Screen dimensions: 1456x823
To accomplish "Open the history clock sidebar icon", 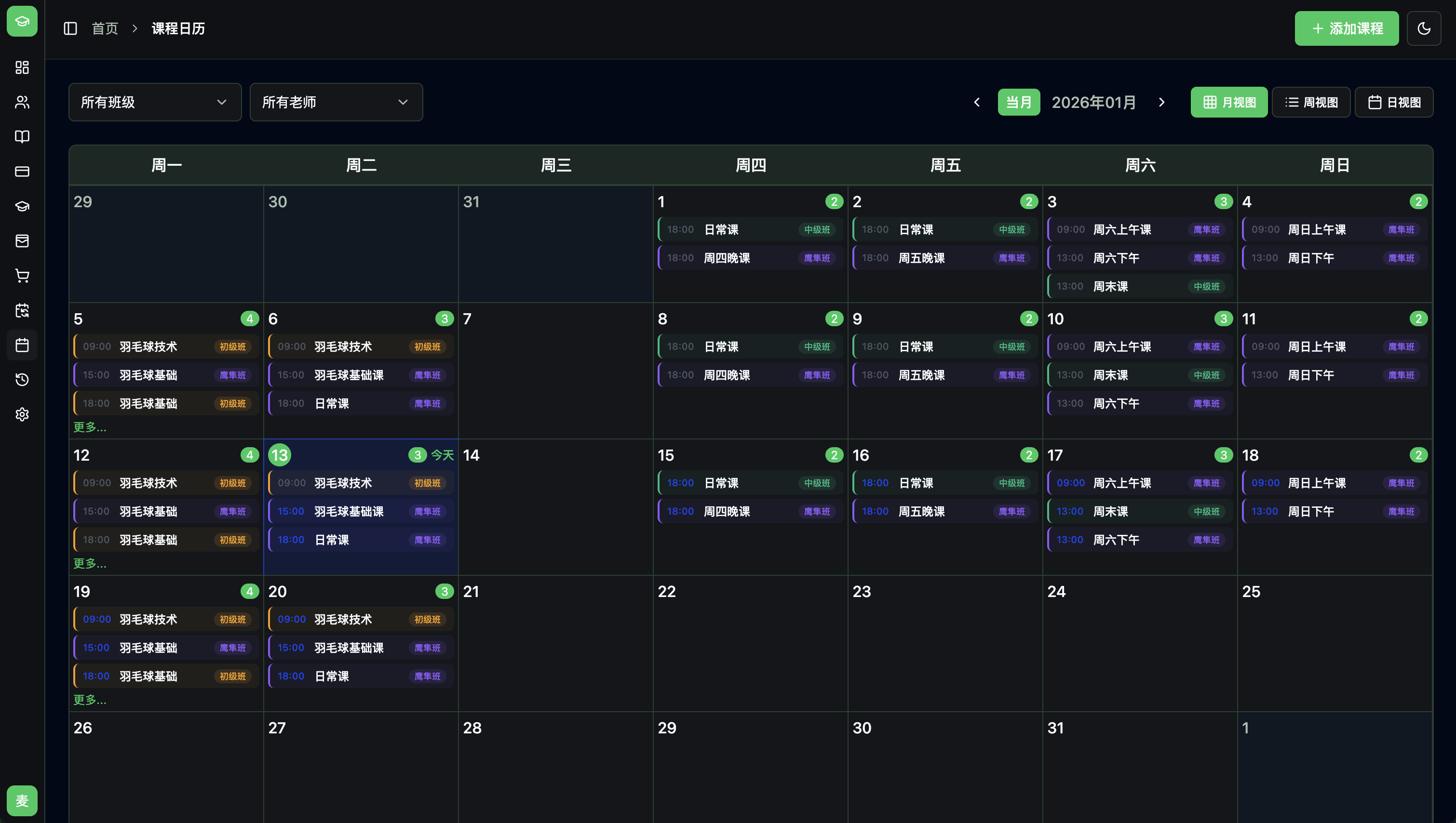I will 22,379.
